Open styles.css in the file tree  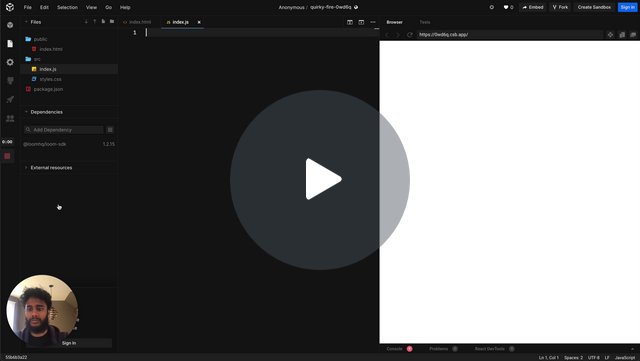[x=50, y=79]
